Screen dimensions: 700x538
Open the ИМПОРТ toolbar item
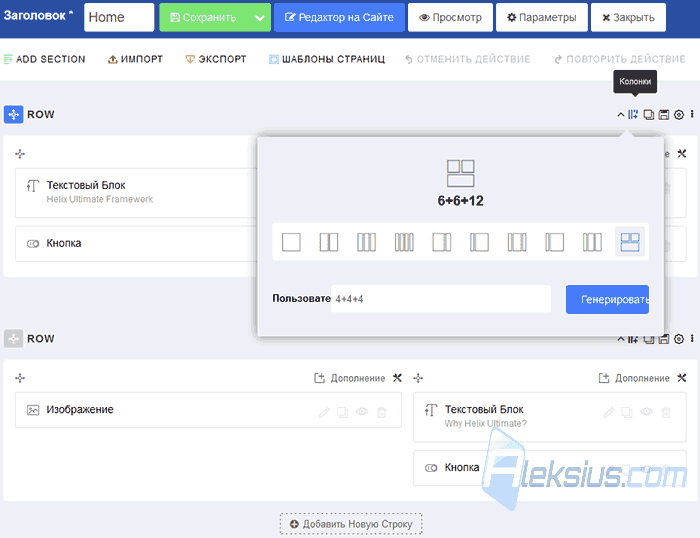click(135, 59)
